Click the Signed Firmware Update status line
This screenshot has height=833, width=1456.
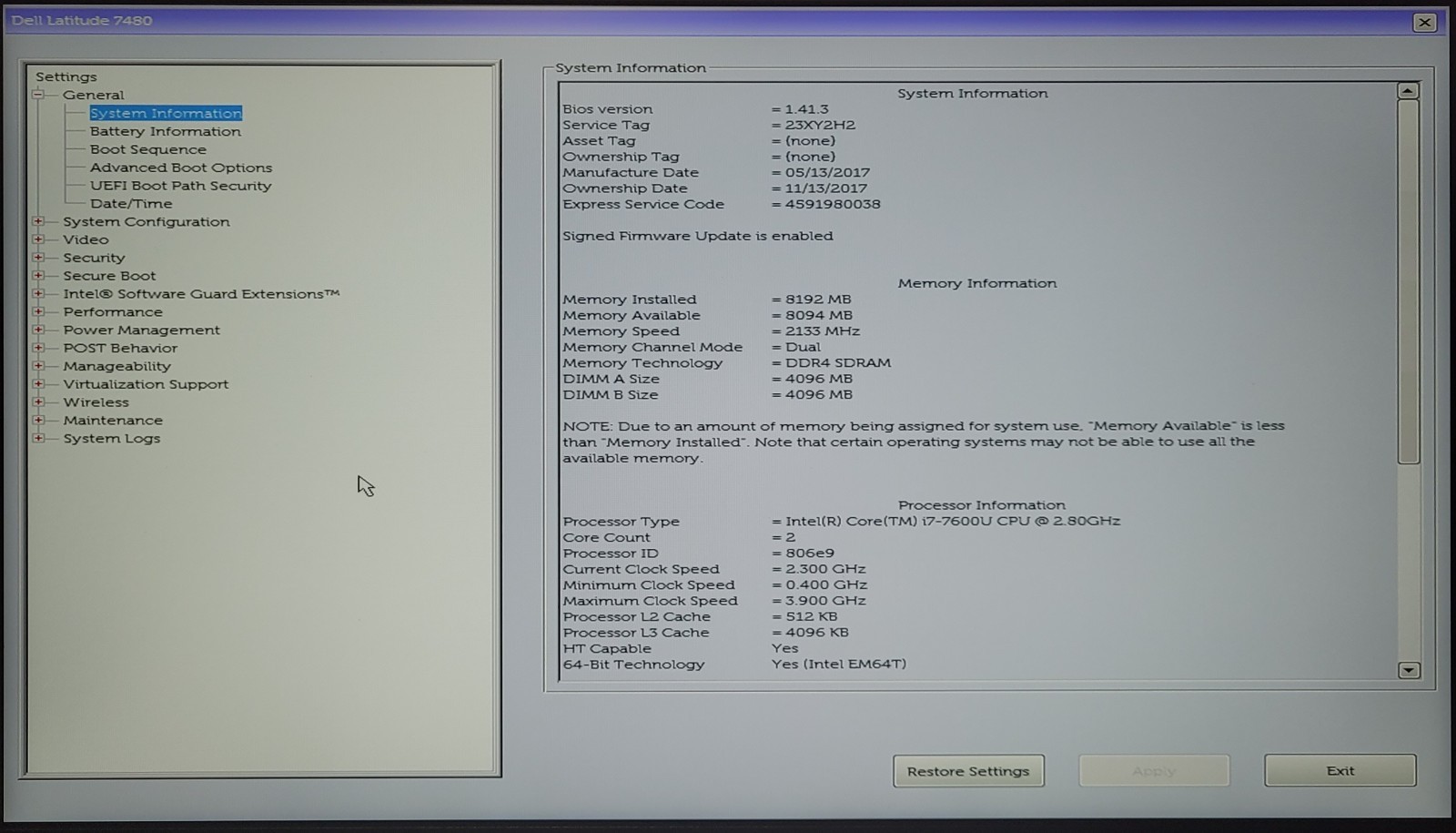698,236
